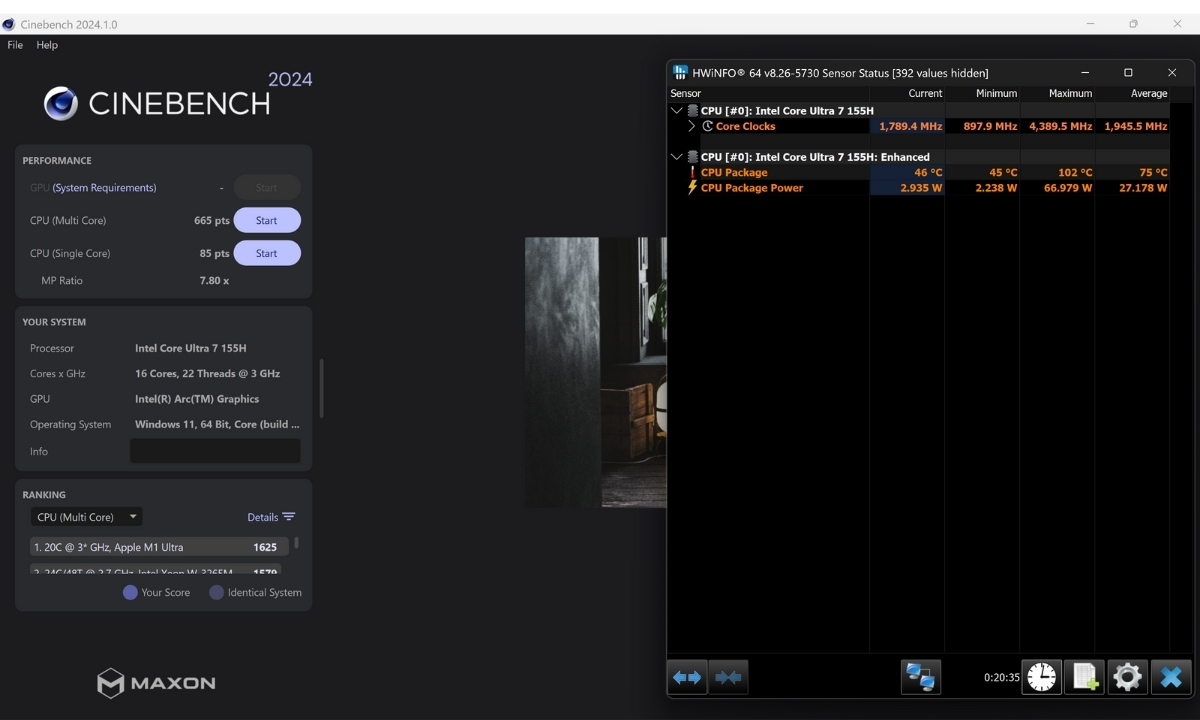1200x720 pixels.
Task: Click the CPU Package Power lightning icon
Action: [x=691, y=188]
